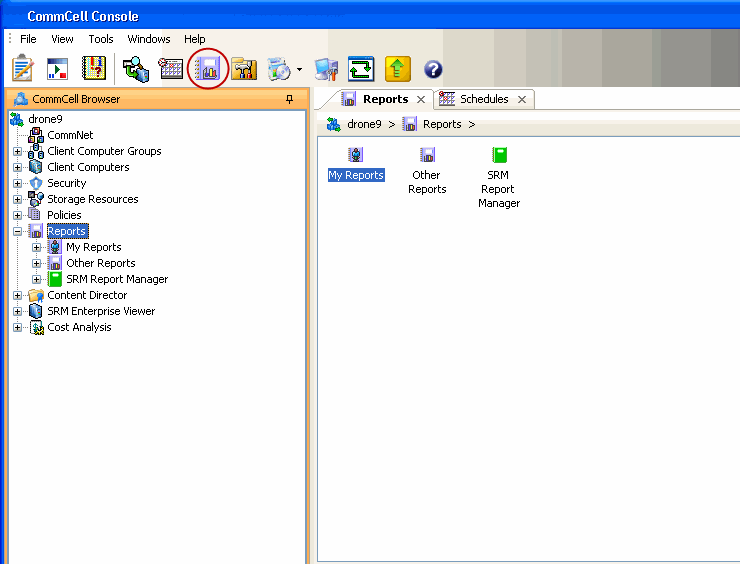Open the File menu
This screenshot has width=740, height=564.
coord(28,39)
